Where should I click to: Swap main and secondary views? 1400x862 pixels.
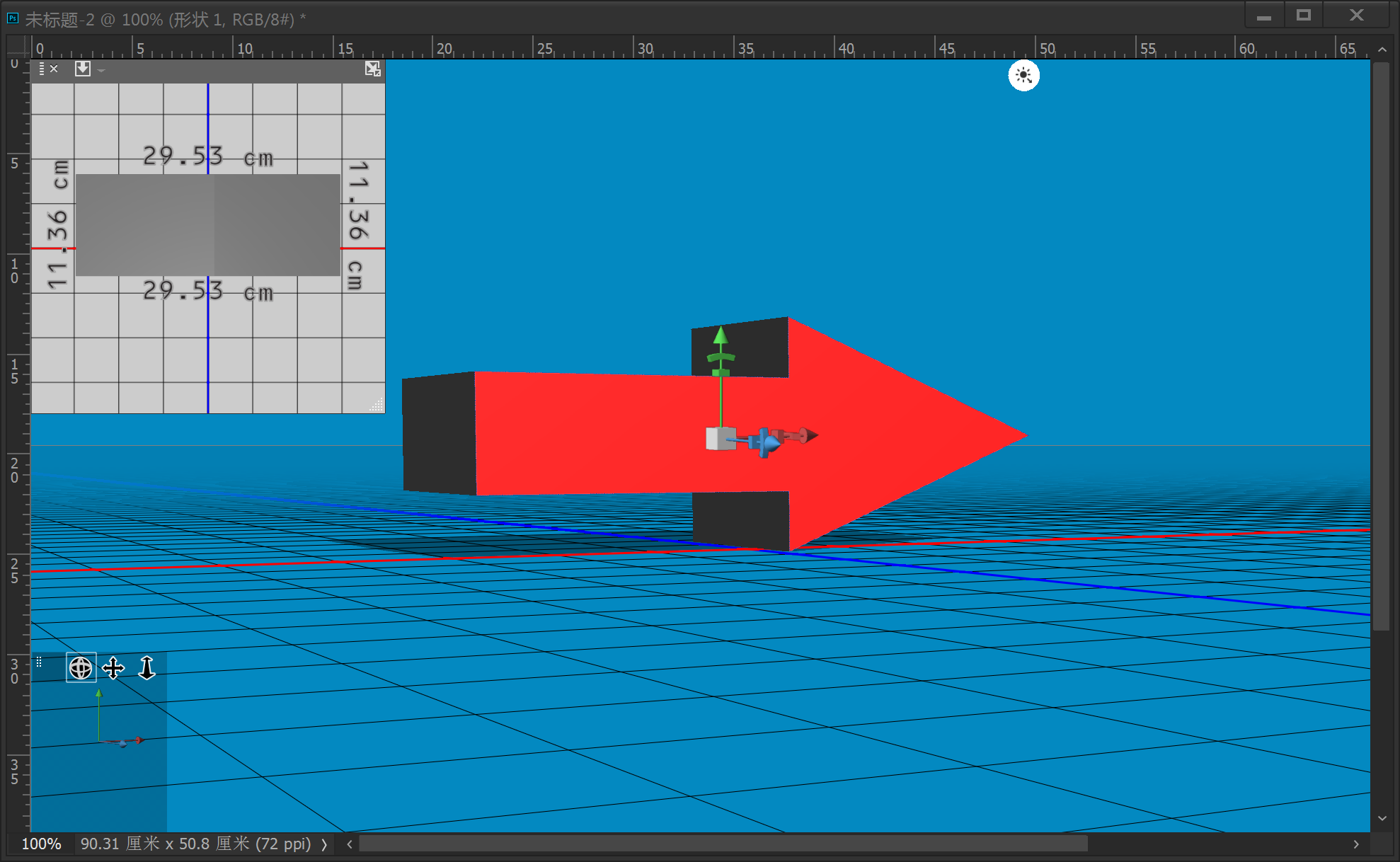[x=373, y=69]
